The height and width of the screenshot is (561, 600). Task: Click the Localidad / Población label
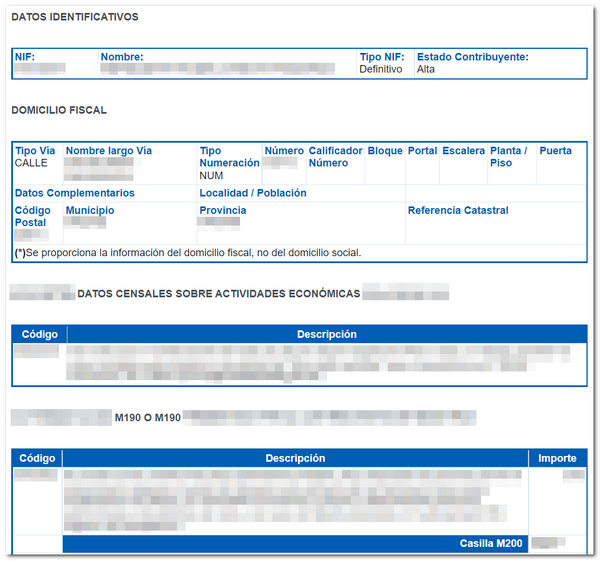coord(253,193)
